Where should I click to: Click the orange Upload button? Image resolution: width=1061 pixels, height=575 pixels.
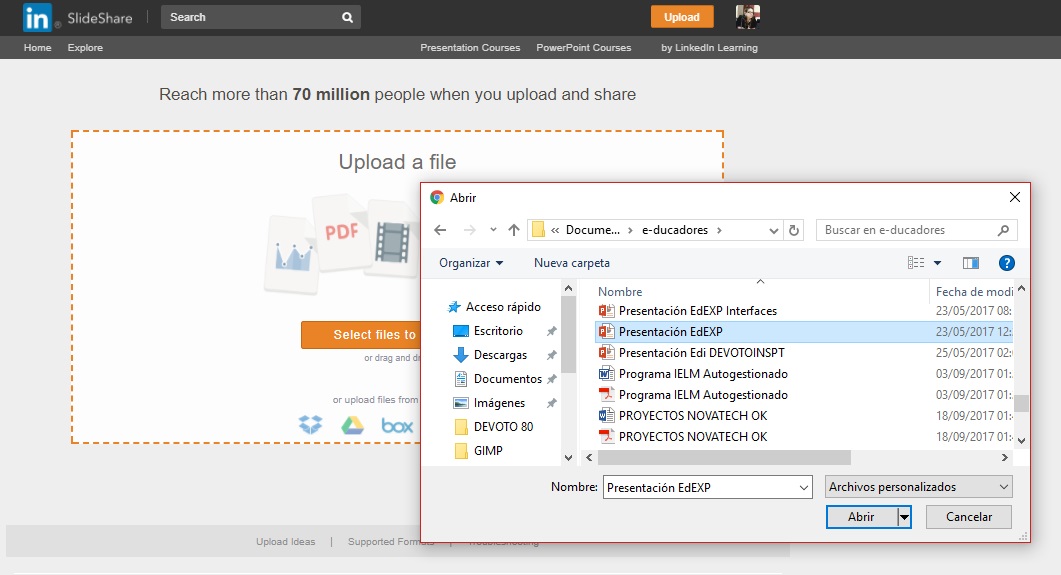[681, 17]
